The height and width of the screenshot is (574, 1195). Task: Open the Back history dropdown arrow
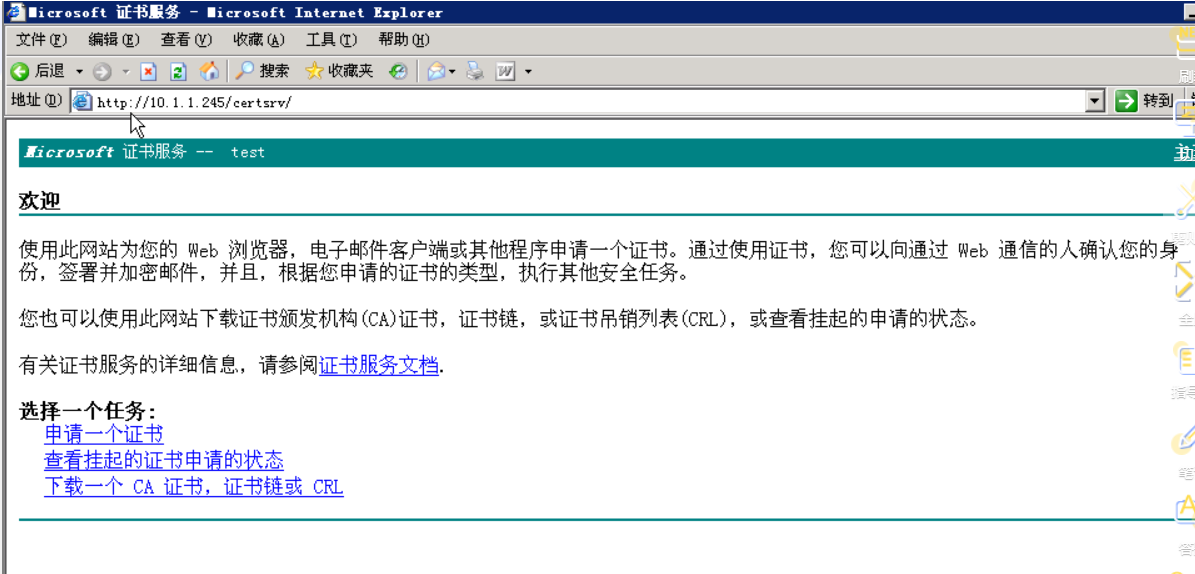point(79,72)
